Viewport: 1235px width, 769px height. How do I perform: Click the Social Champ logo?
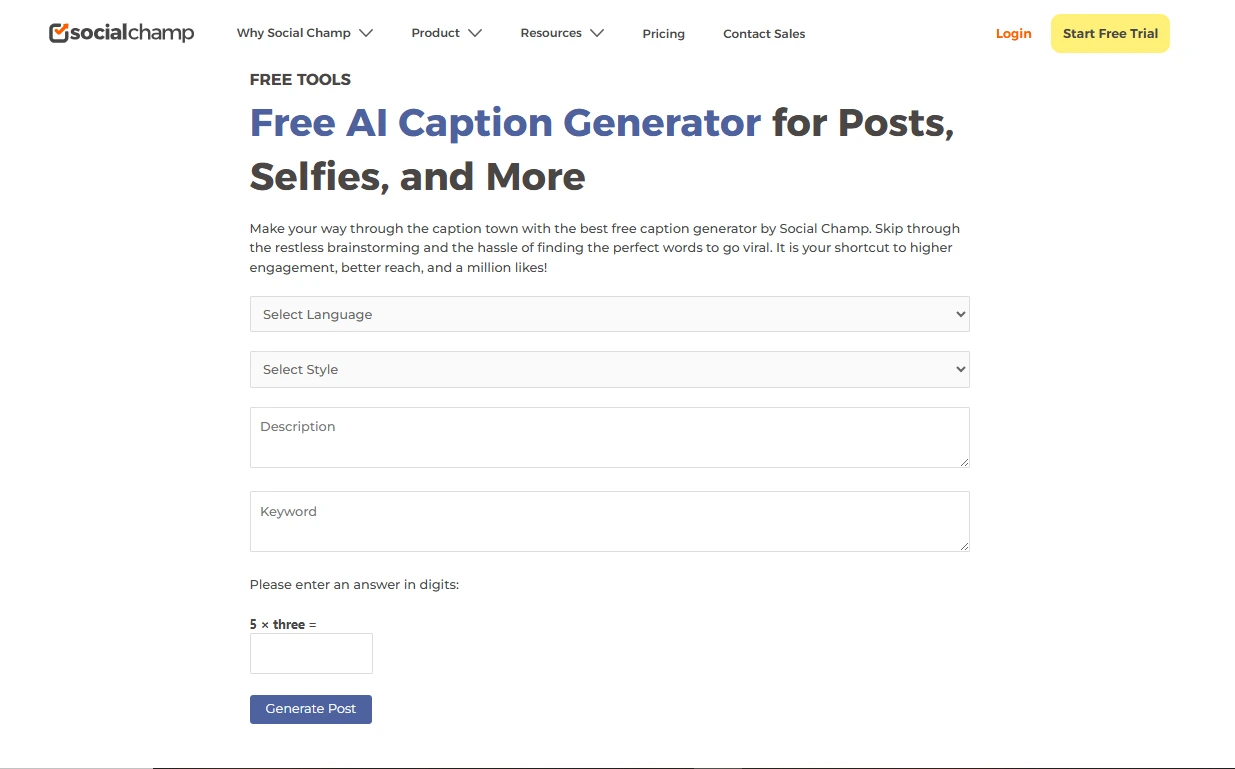pyautogui.click(x=121, y=33)
